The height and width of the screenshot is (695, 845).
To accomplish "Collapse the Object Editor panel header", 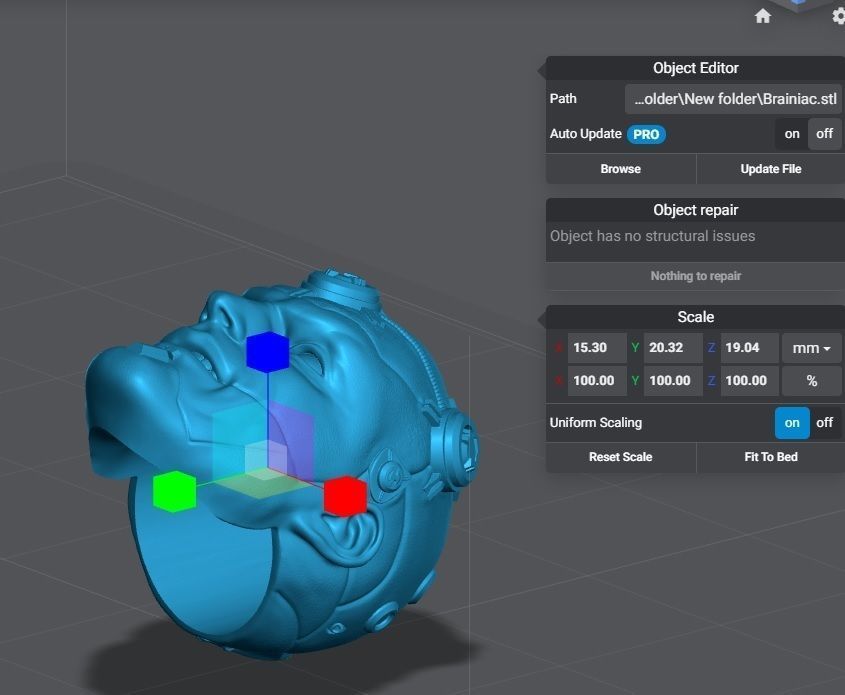I will click(x=695, y=68).
